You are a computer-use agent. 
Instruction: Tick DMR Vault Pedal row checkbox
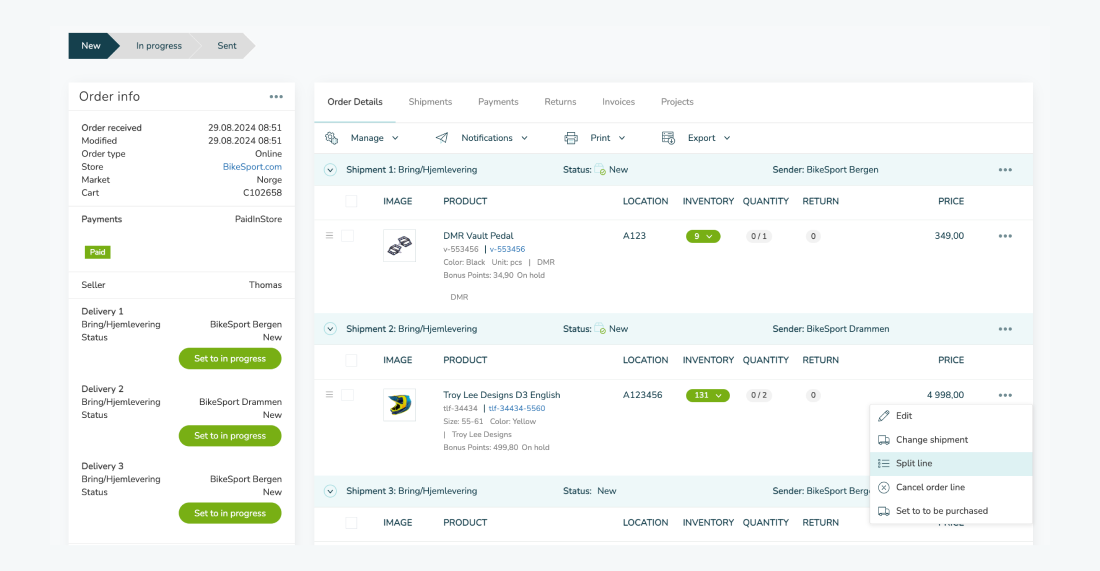click(347, 236)
